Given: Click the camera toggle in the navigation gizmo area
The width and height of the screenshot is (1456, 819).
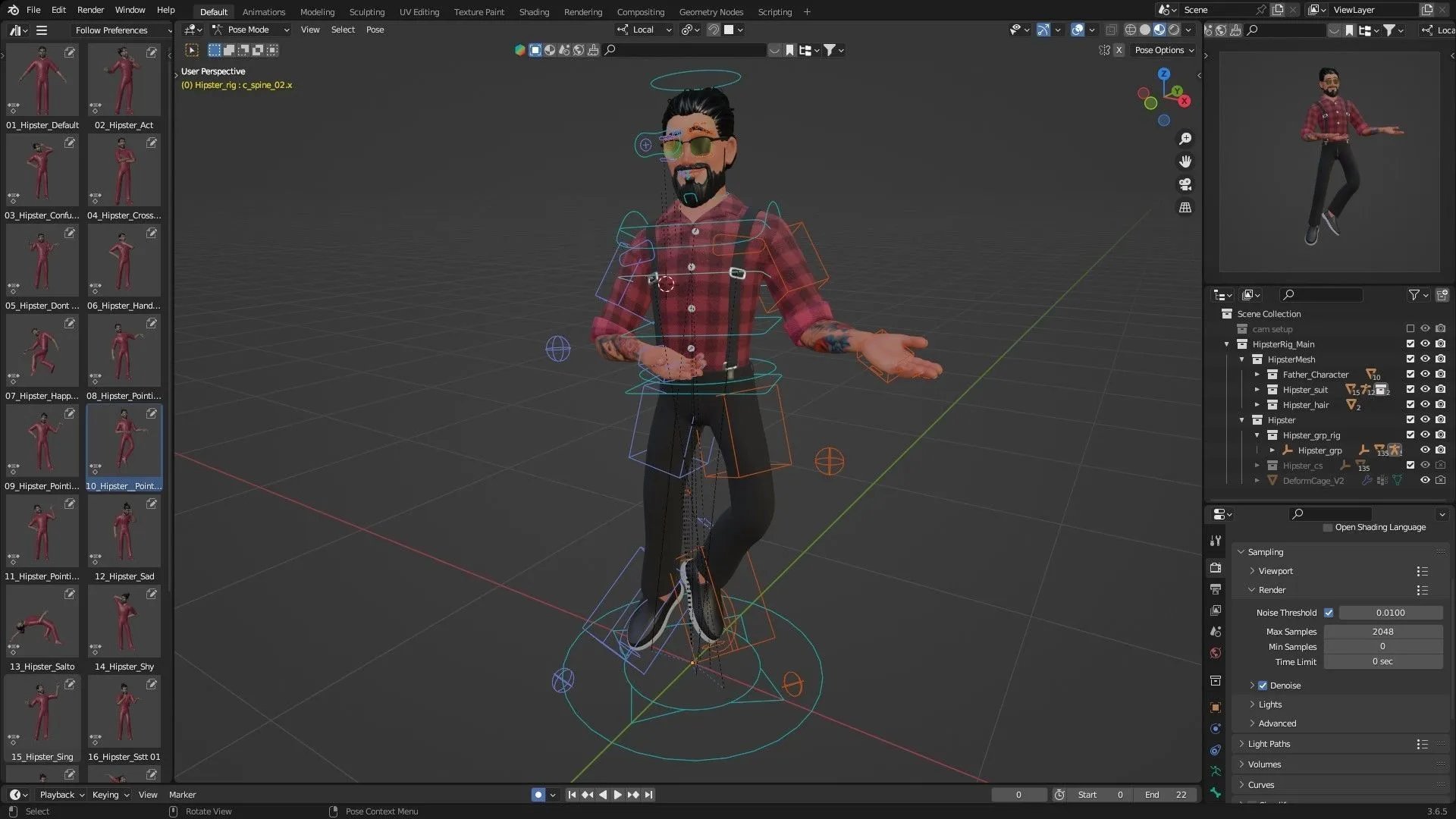Looking at the screenshot, I should tap(1185, 184).
